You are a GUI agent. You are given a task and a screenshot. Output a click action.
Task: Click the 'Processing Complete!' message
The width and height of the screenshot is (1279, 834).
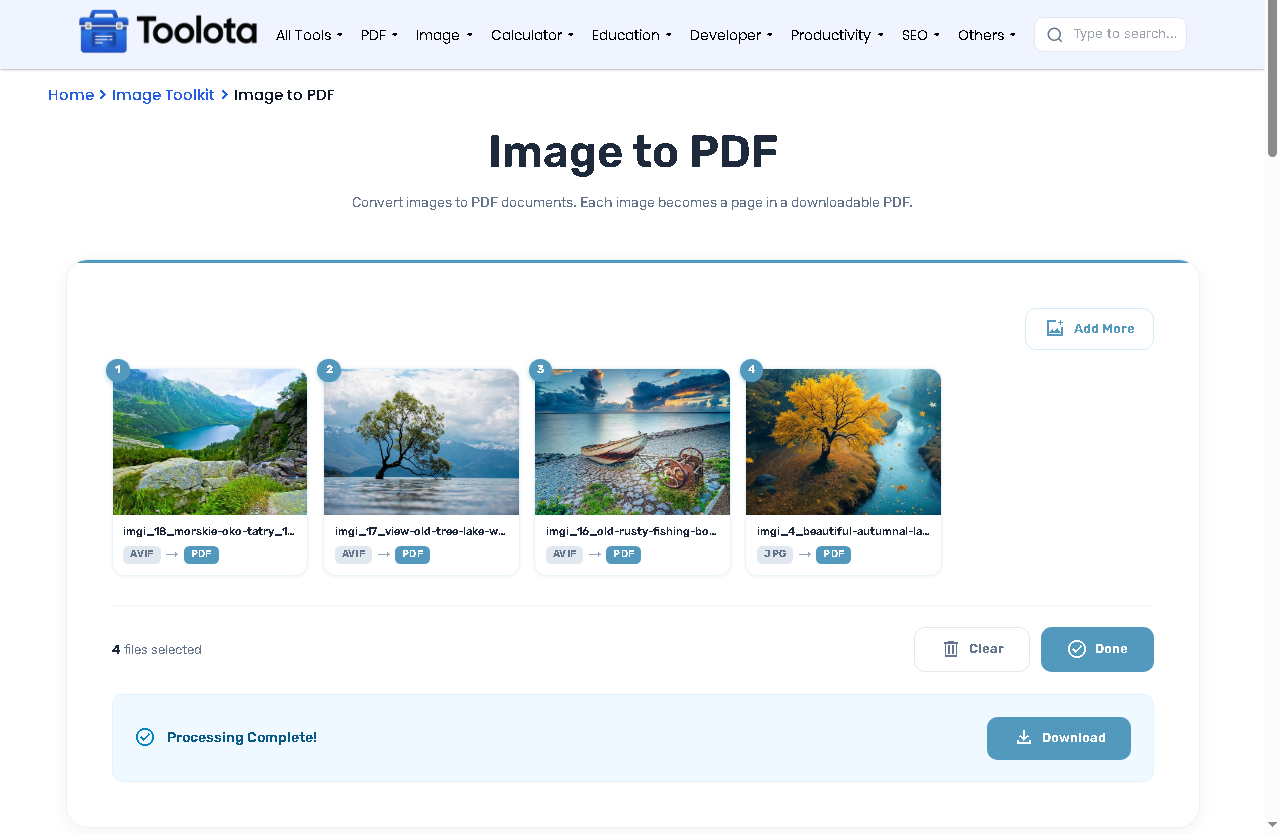(x=242, y=738)
